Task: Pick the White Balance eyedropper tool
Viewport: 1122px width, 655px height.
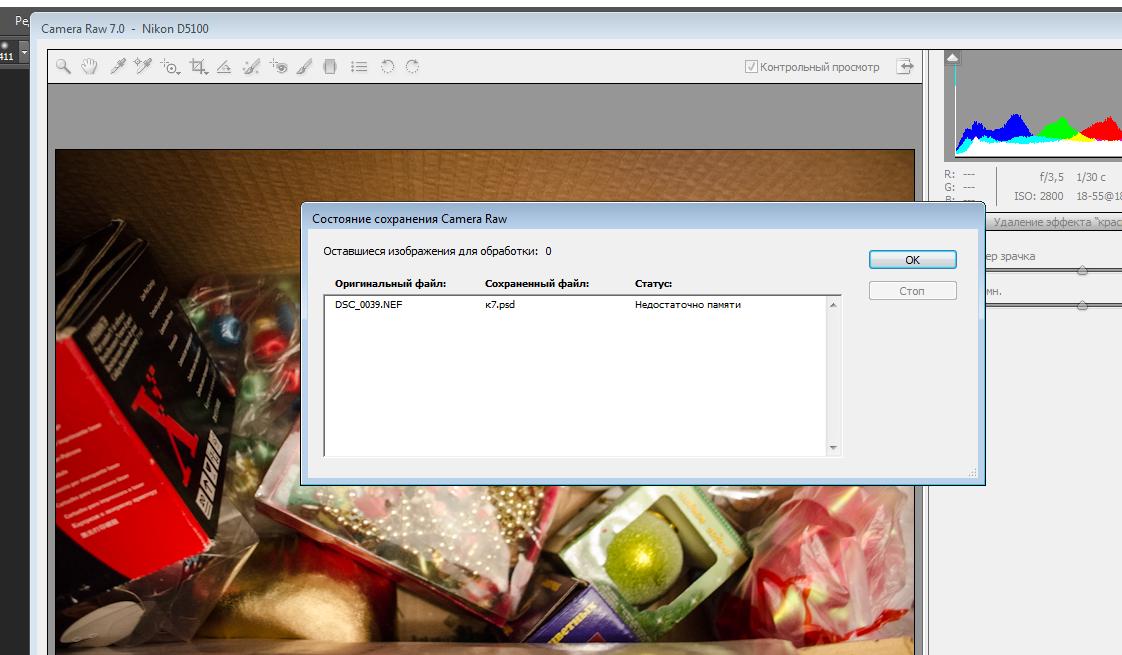Action: click(x=117, y=67)
